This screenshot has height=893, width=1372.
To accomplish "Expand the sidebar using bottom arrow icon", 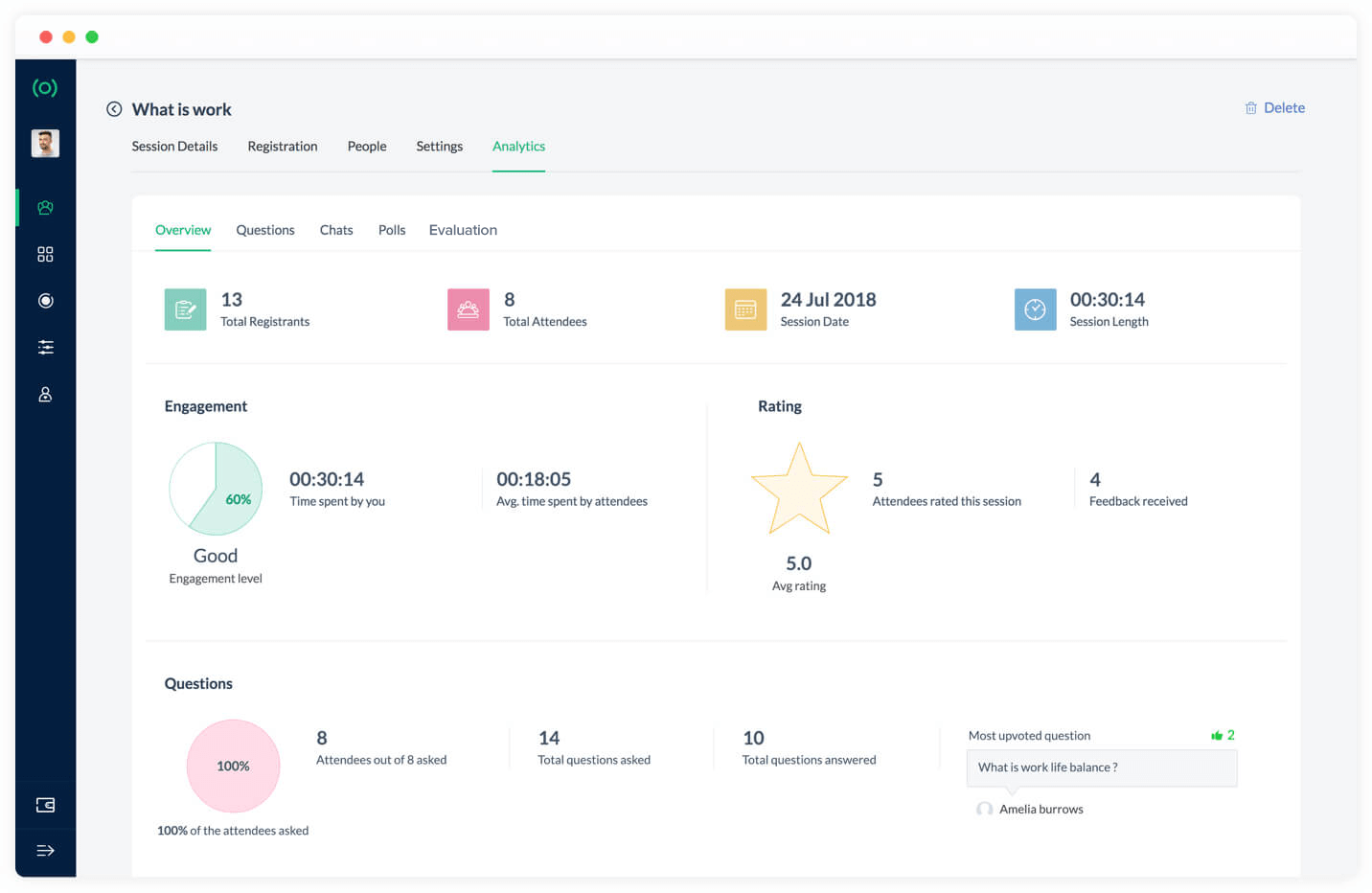I will coord(45,851).
